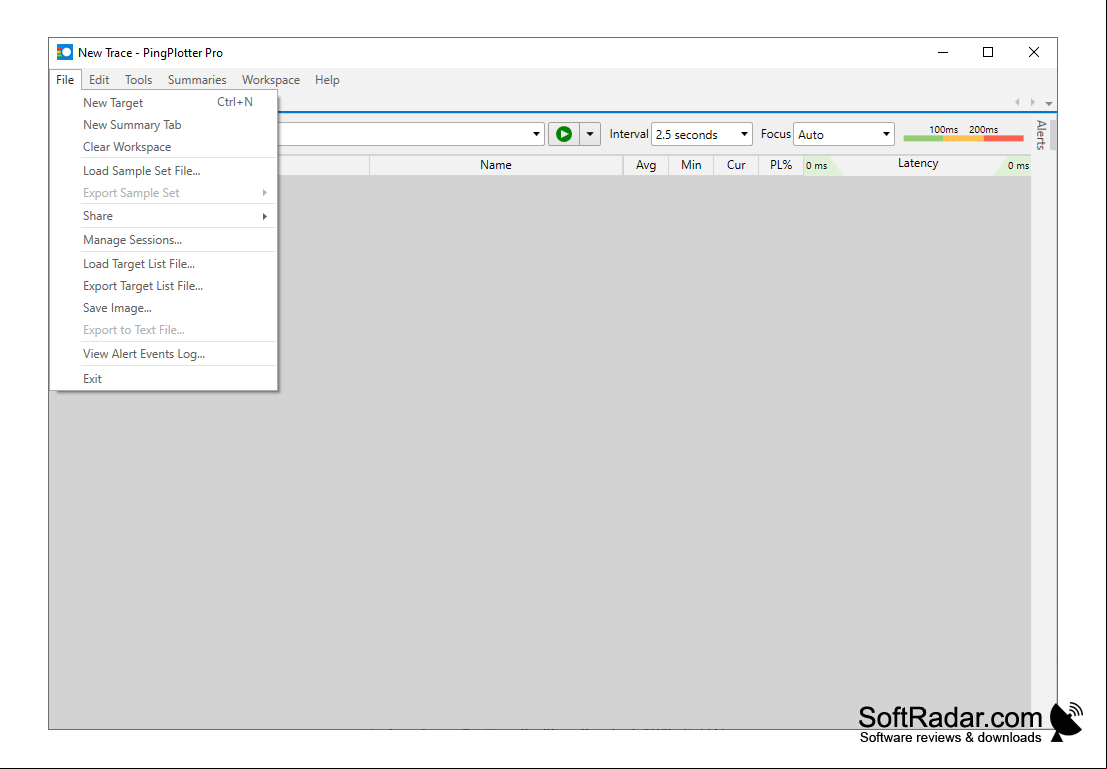Open the Edit menu
The image size is (1107, 769).
99,80
